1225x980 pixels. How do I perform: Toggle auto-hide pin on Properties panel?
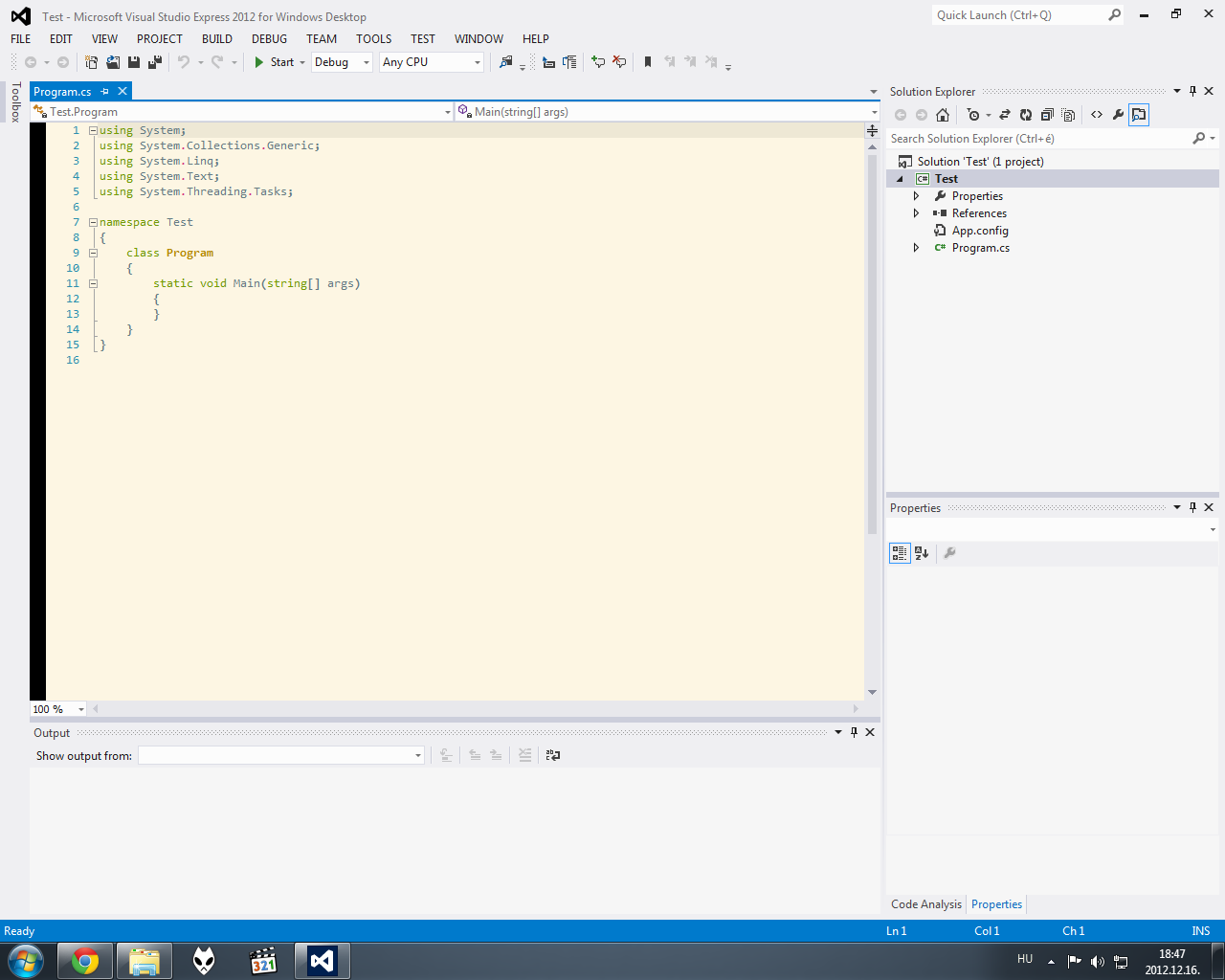pos(1192,507)
